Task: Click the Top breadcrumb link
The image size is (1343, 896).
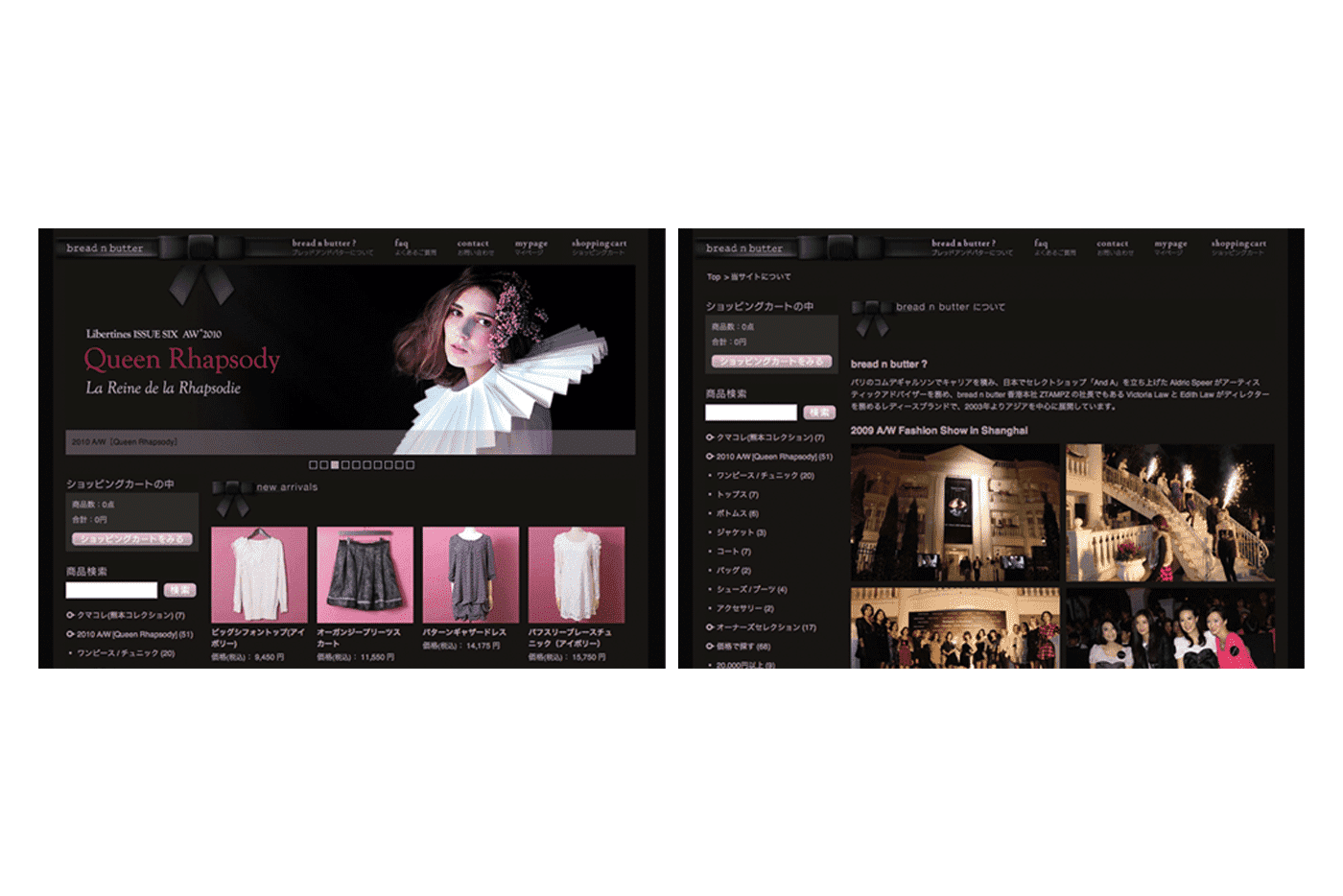Action: pos(713,277)
